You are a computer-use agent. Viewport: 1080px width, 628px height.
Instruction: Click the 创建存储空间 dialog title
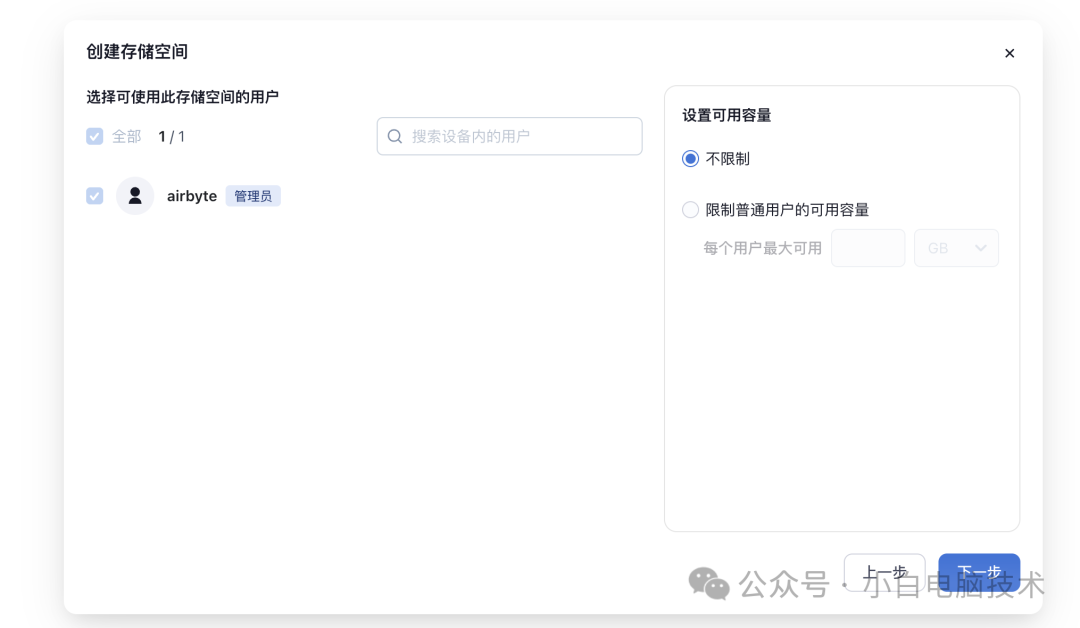coord(137,53)
